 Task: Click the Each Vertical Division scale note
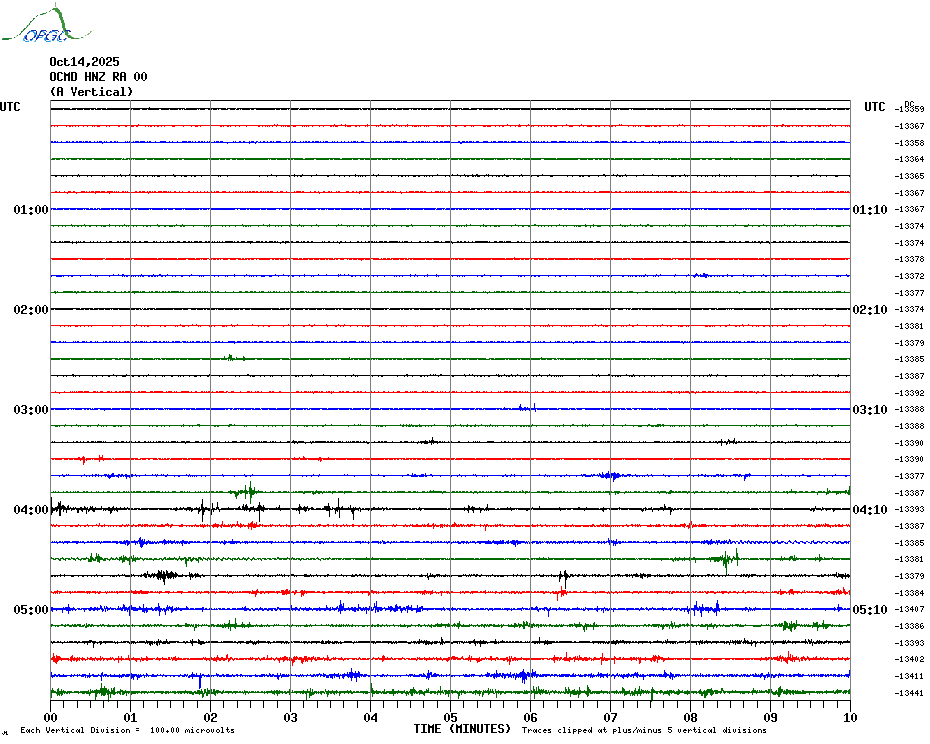pyautogui.click(x=127, y=731)
